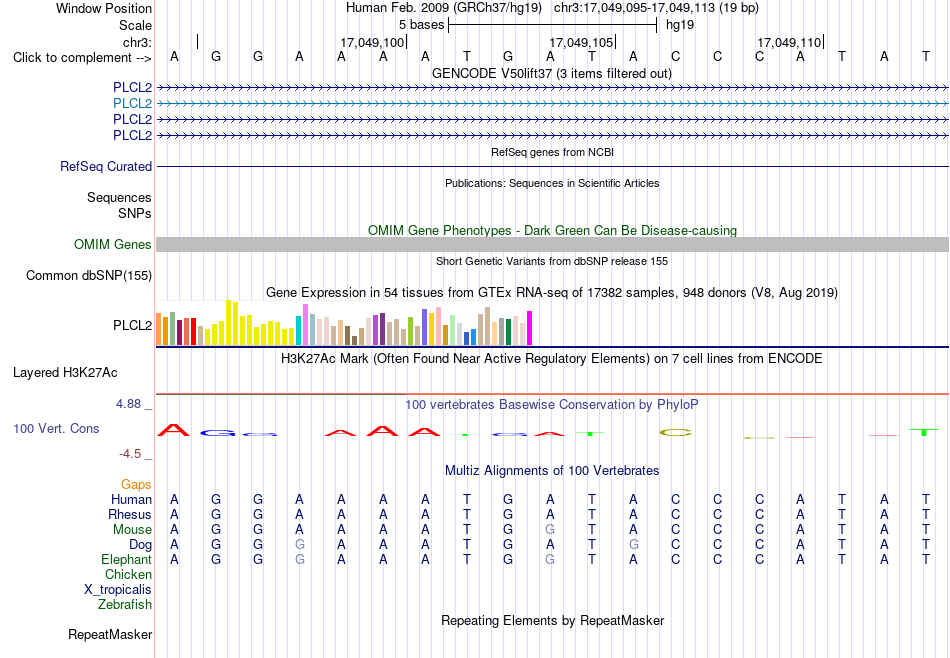Click the RefSeq Curated track label

tap(106, 167)
